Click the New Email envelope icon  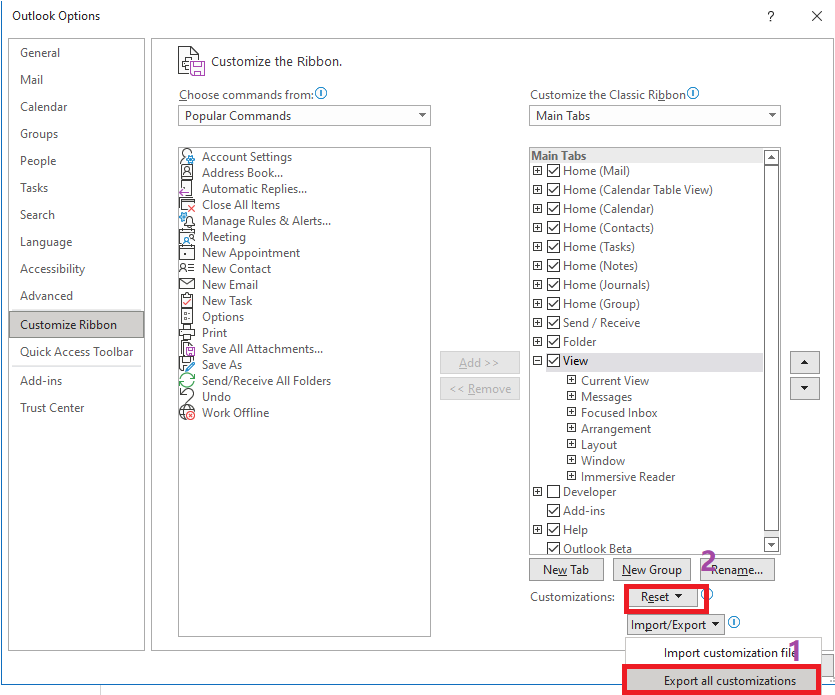[x=187, y=284]
